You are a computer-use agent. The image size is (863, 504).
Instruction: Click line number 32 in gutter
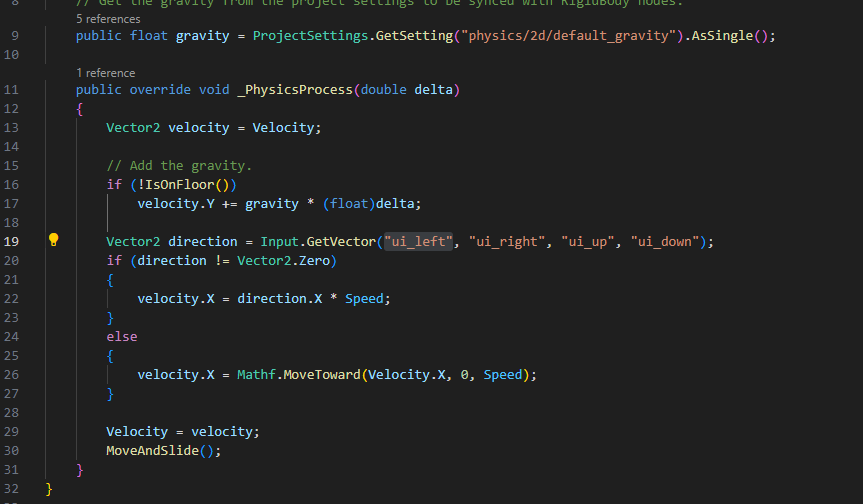click(x=11, y=489)
